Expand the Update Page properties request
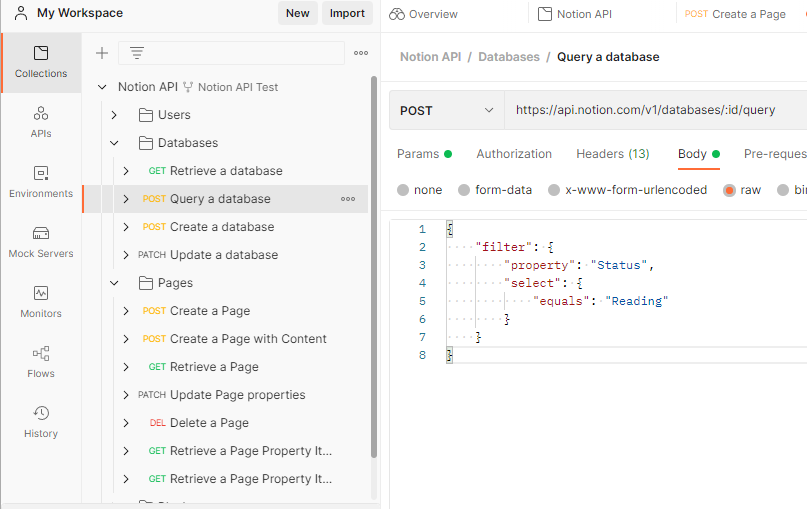Screen dimensions: 807x509 [126, 395]
